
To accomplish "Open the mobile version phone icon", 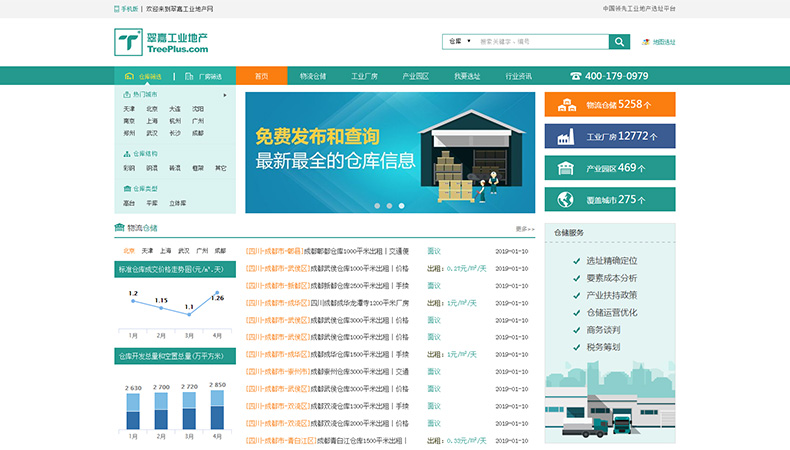I will pos(117,8).
